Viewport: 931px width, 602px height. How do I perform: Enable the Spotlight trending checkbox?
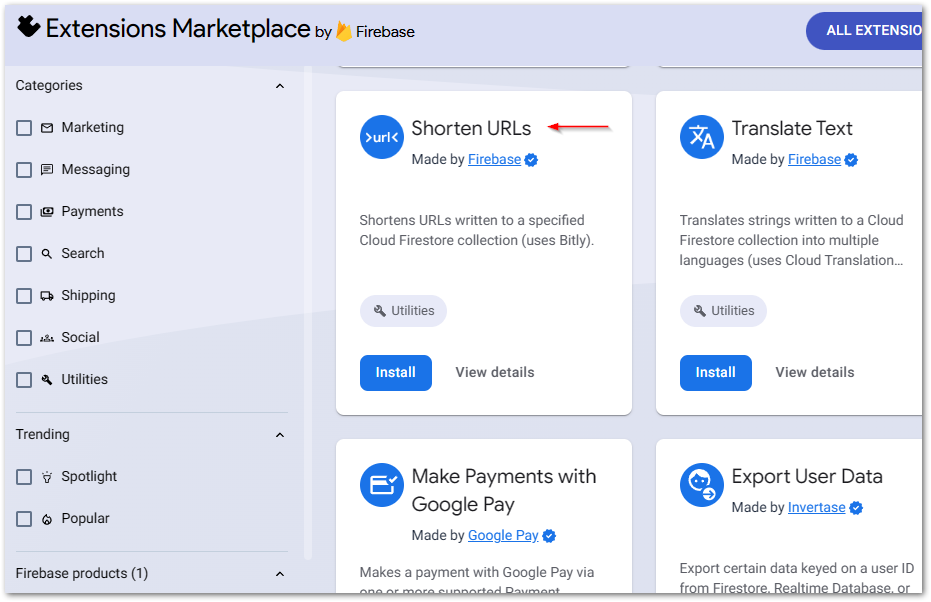24,477
